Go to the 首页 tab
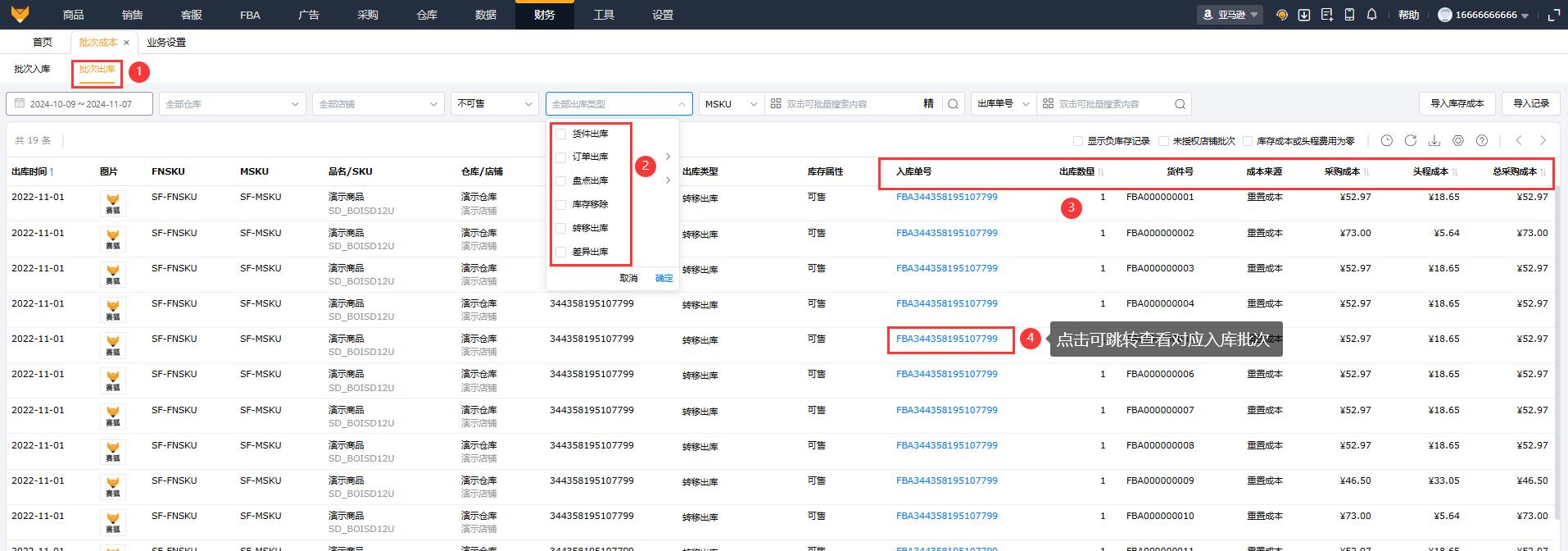Screen dimensions: 1568x551 43,43
